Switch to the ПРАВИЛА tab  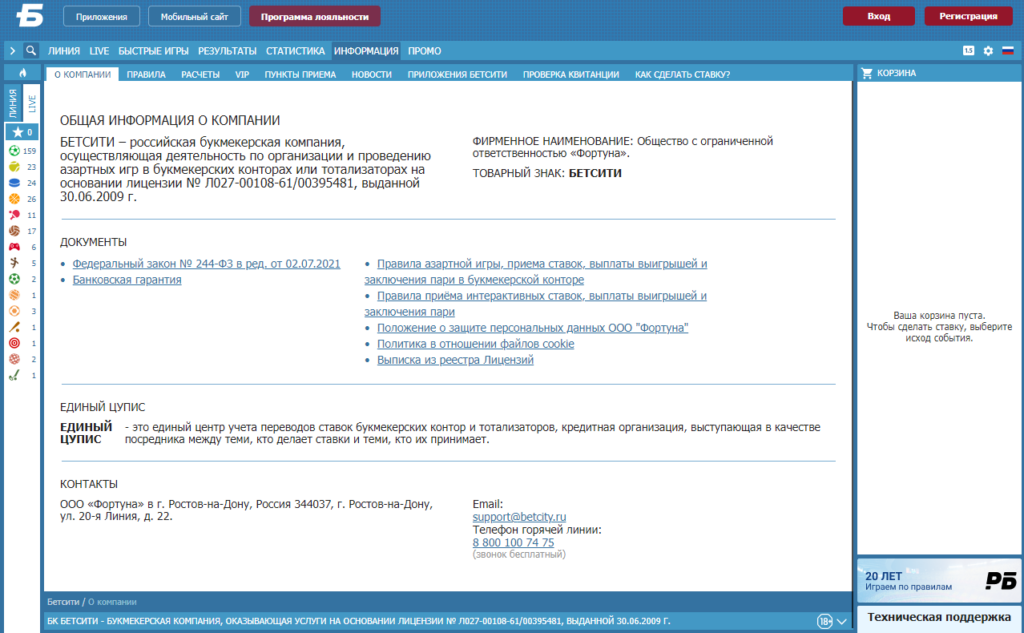(146, 74)
